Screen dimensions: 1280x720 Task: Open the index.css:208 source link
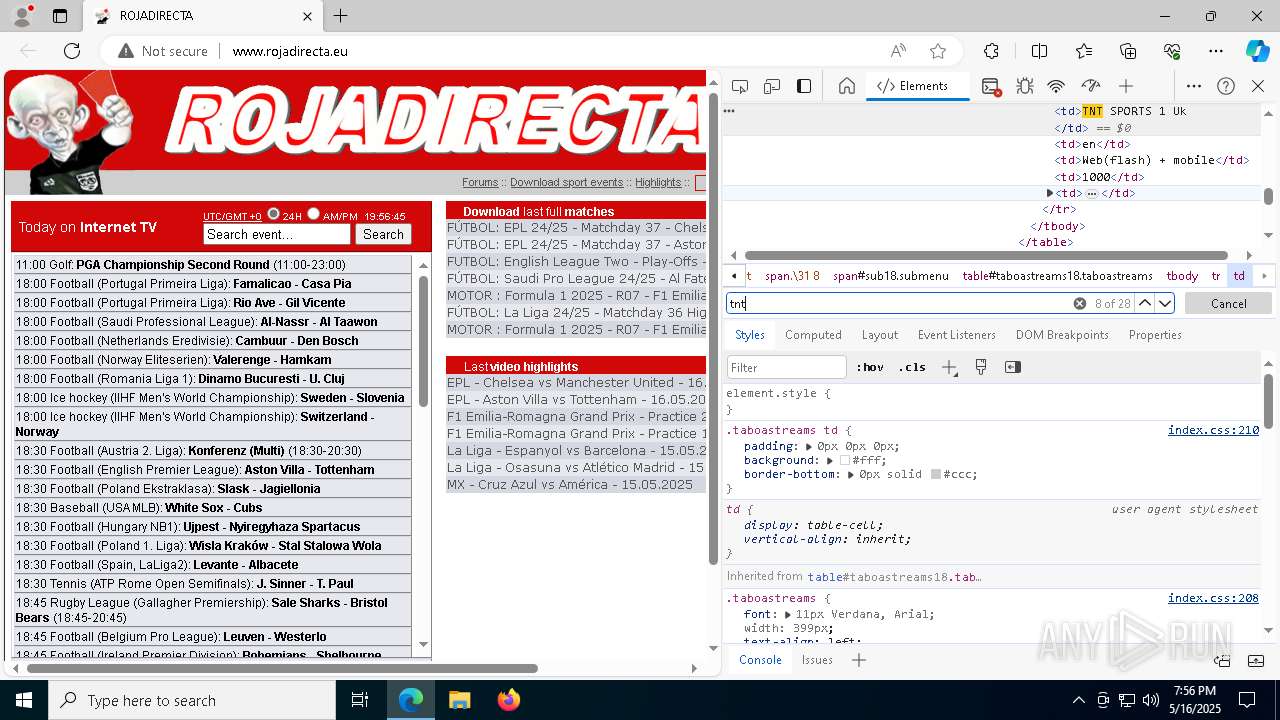pyautogui.click(x=1213, y=598)
